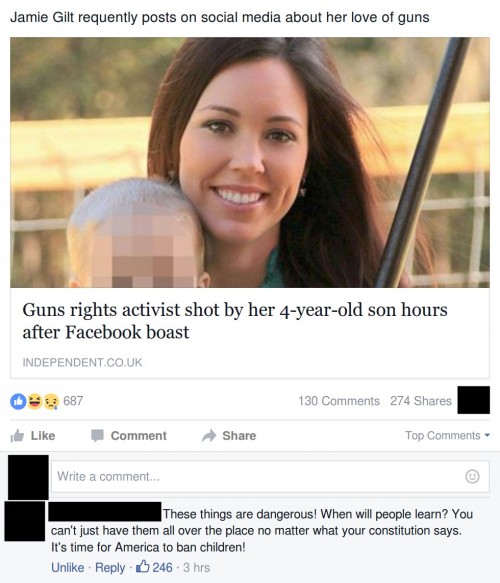The width and height of the screenshot is (500, 583).
Task: Click the Share arrow icon
Action: [209, 435]
